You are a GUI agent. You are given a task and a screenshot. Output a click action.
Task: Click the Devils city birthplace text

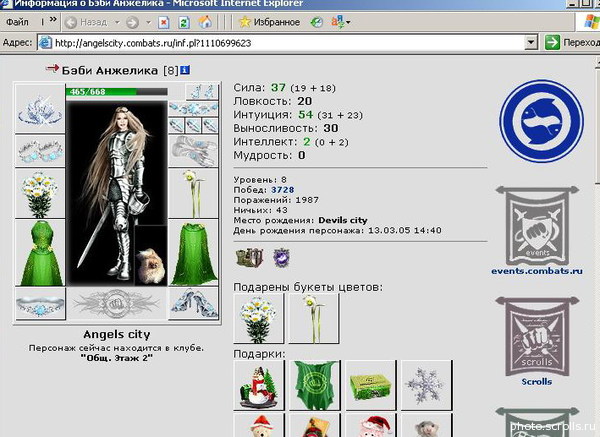[343, 220]
